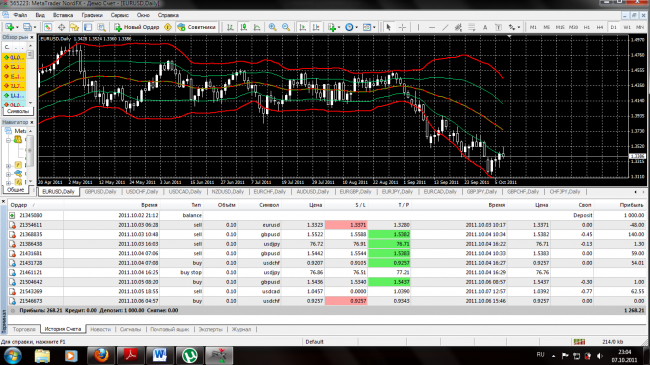Select the equidistant channel tool
The height and width of the screenshot is (365, 650).
point(458,27)
